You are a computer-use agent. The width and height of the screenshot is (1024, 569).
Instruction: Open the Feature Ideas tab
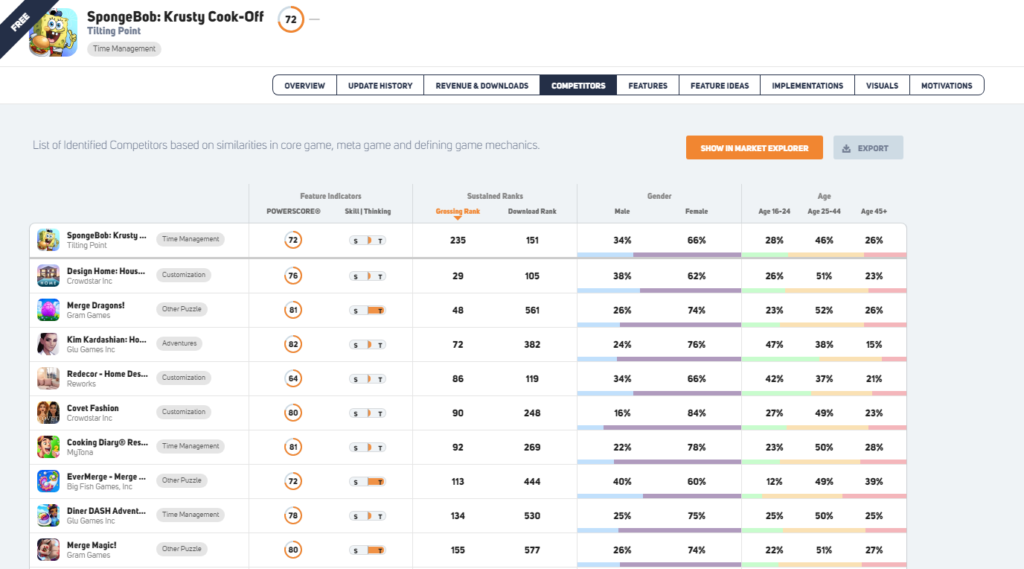click(720, 86)
